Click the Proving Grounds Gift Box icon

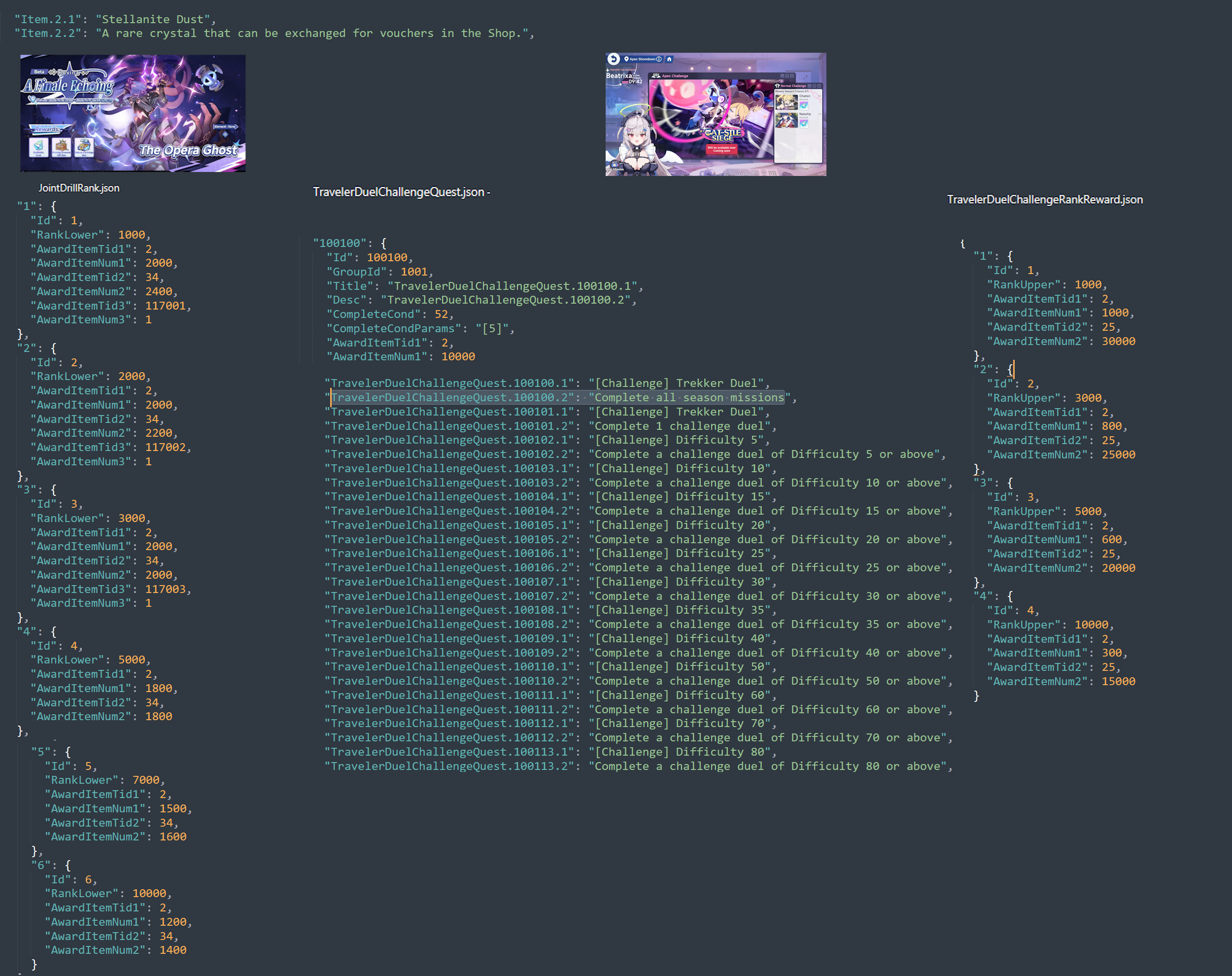coord(61,147)
